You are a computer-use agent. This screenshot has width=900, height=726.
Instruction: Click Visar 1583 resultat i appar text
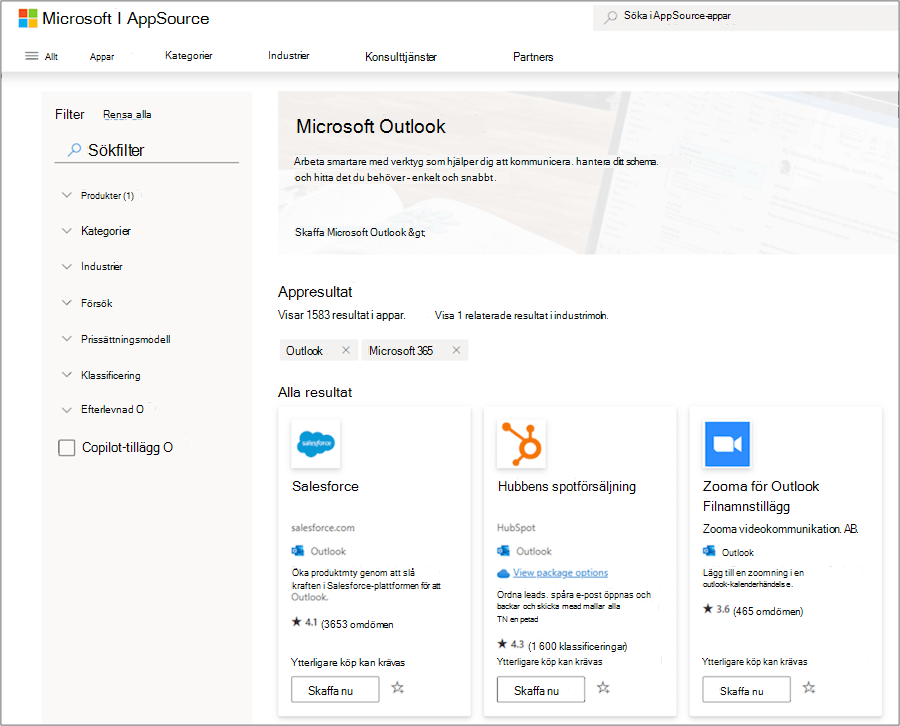(x=342, y=315)
